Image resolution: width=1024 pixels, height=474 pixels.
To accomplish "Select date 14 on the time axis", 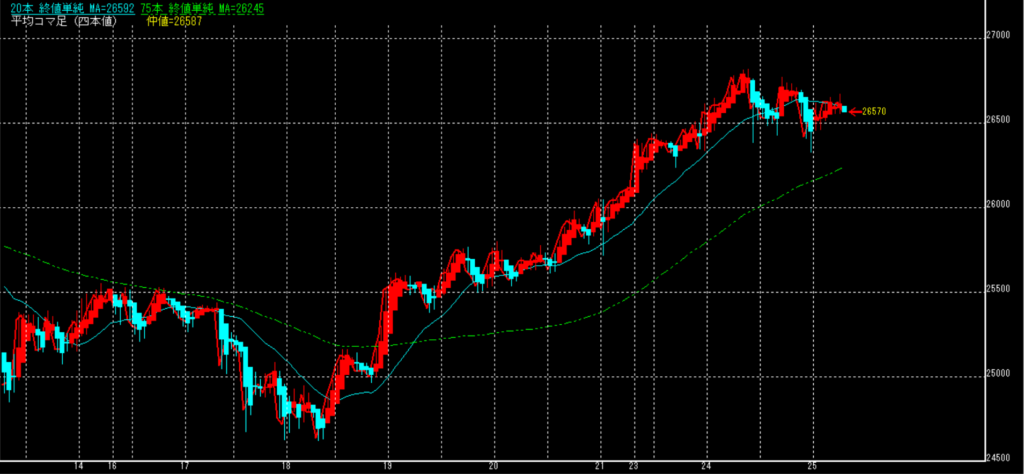I will [x=78, y=466].
